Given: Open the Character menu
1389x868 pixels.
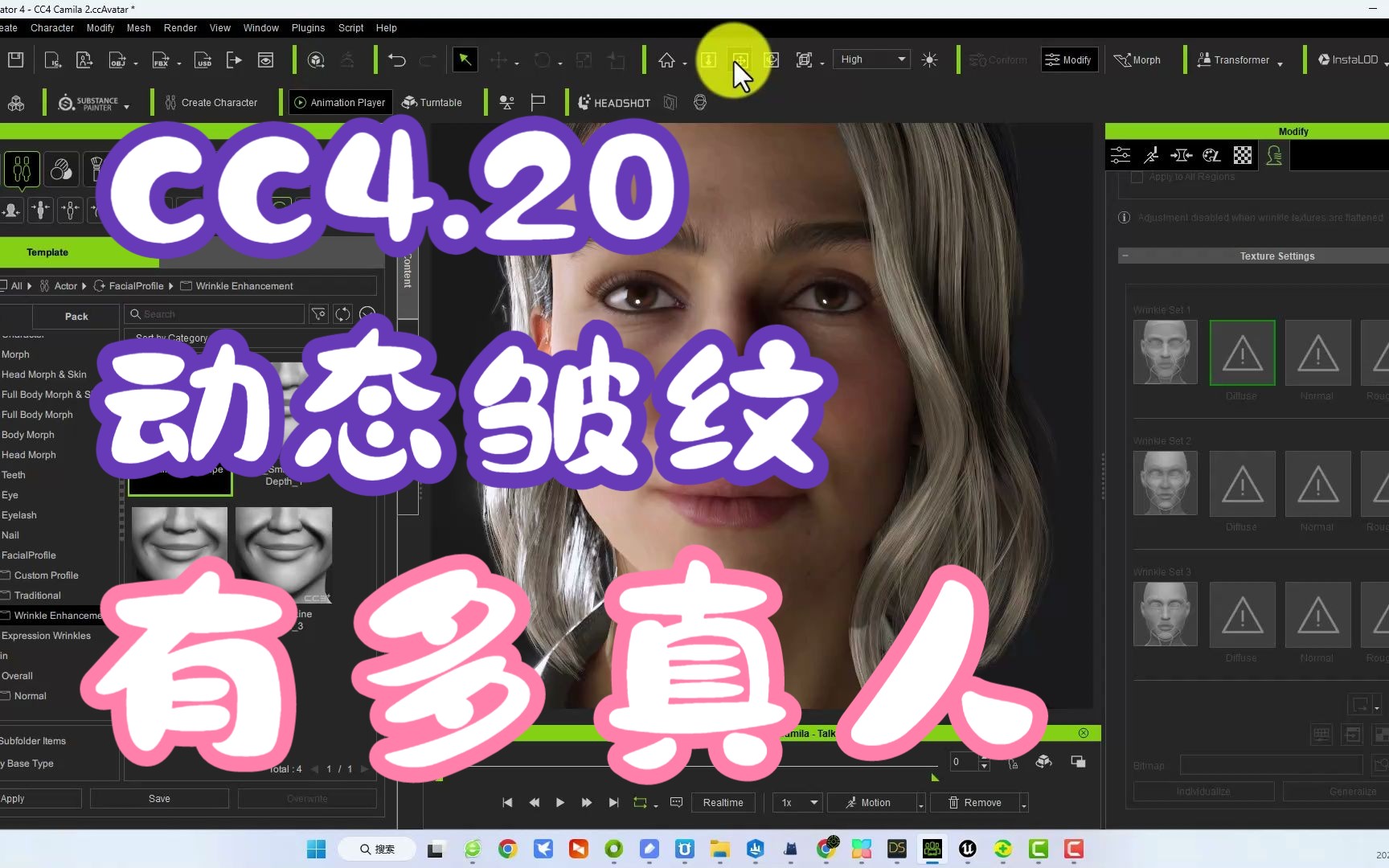Looking at the screenshot, I should (x=52, y=27).
